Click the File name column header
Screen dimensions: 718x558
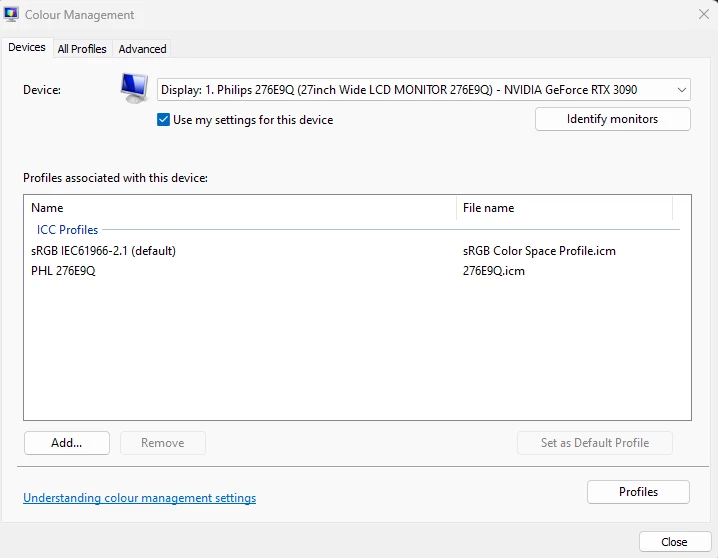(x=565, y=208)
